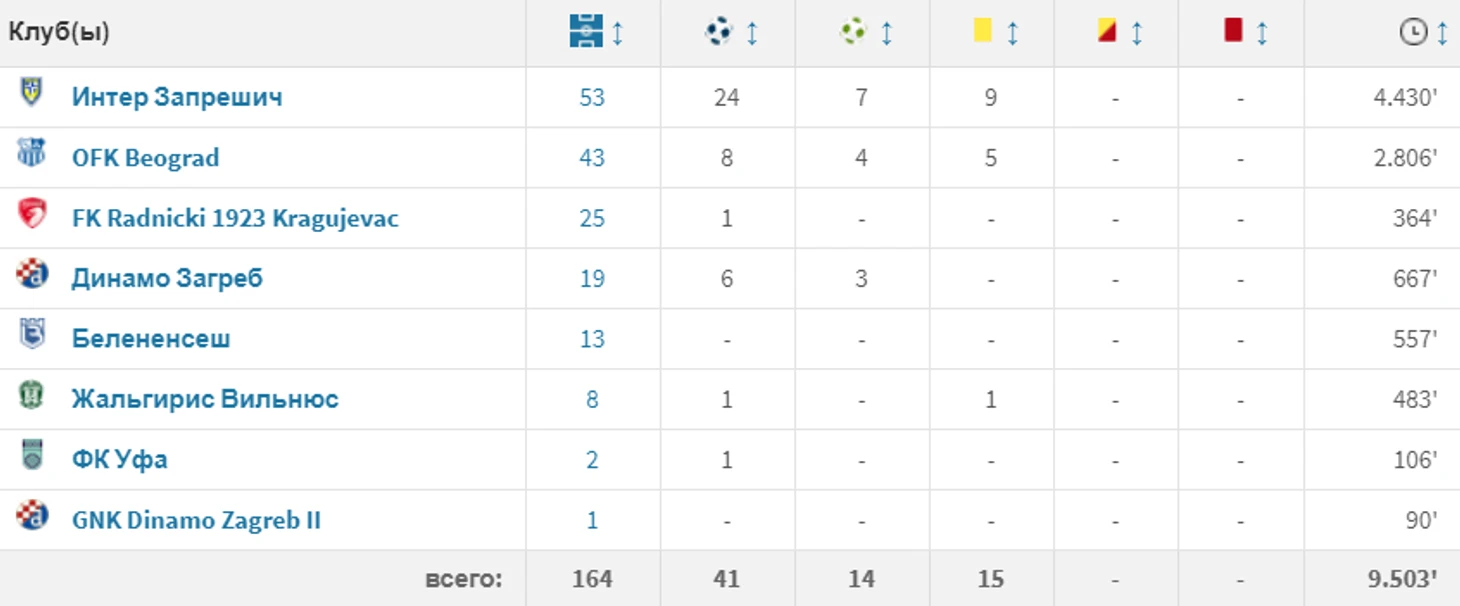Screen dimensions: 1460x606
Task: Open the FK Radnicki 1923 Kragujevac link
Action: pos(235,218)
